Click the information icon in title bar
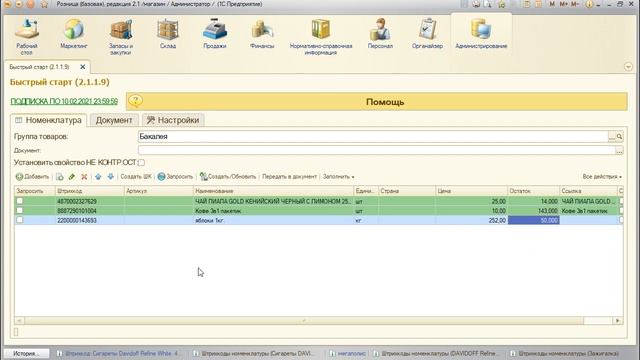640x360 pixels. point(589,4)
